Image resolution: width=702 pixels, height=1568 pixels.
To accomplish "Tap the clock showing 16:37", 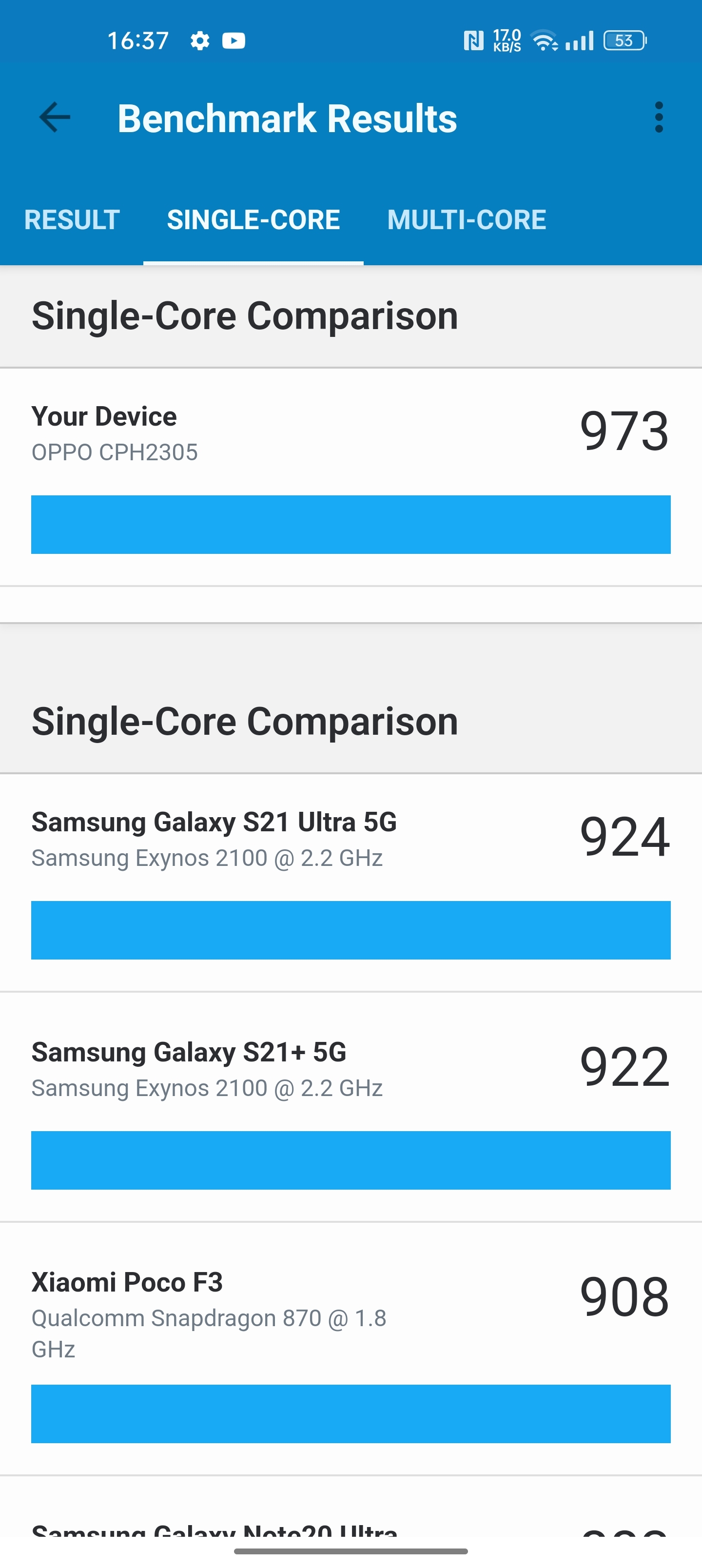I will [x=138, y=40].
